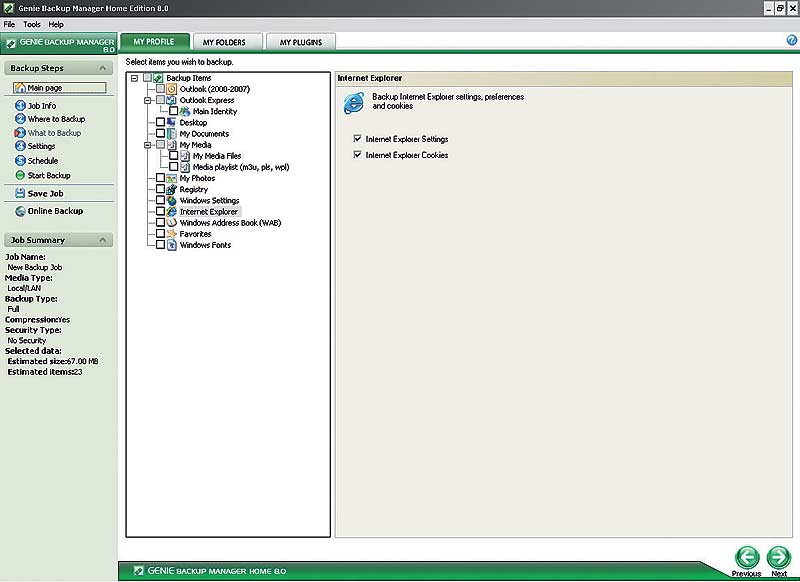This screenshot has width=800, height=582.
Task: Click the What to Backup step icon
Action: click(20, 133)
